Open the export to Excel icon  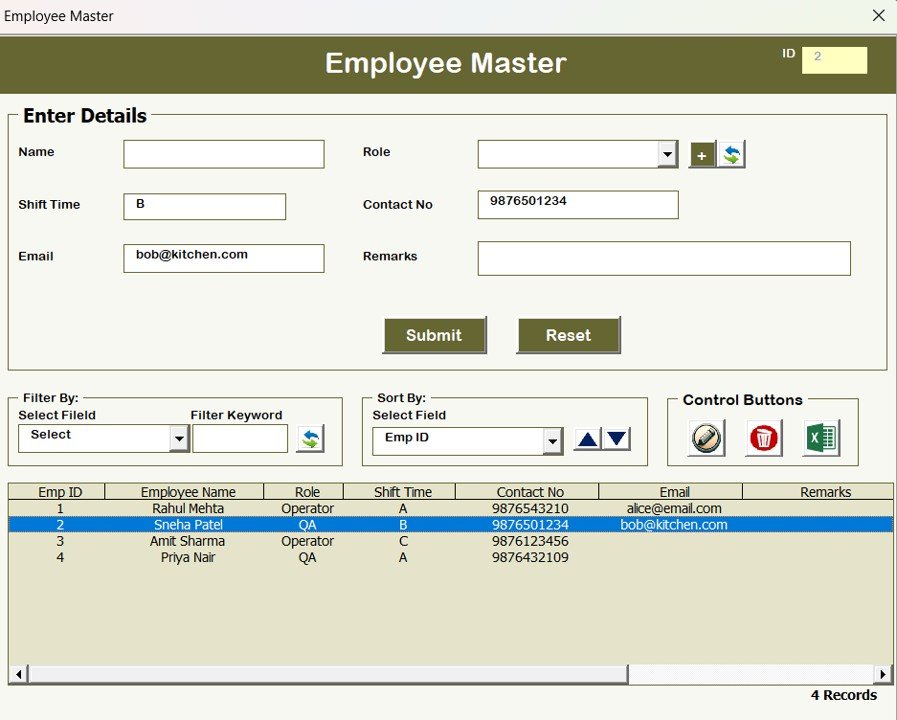822,438
